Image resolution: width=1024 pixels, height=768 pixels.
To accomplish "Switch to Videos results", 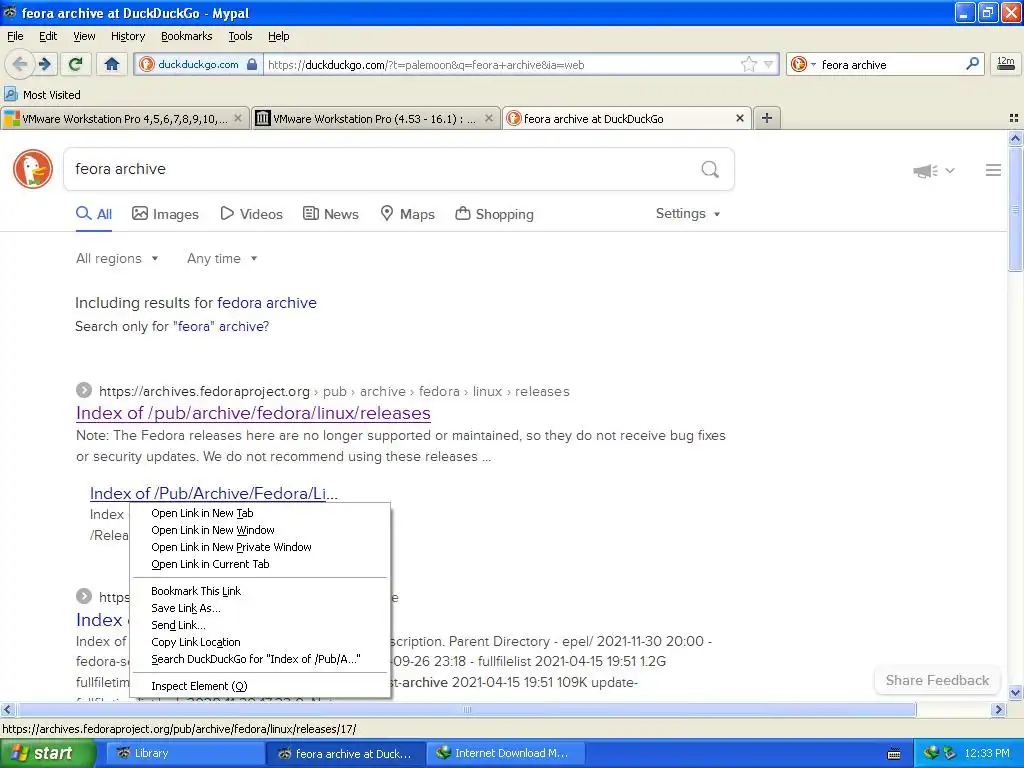I will tap(251, 214).
